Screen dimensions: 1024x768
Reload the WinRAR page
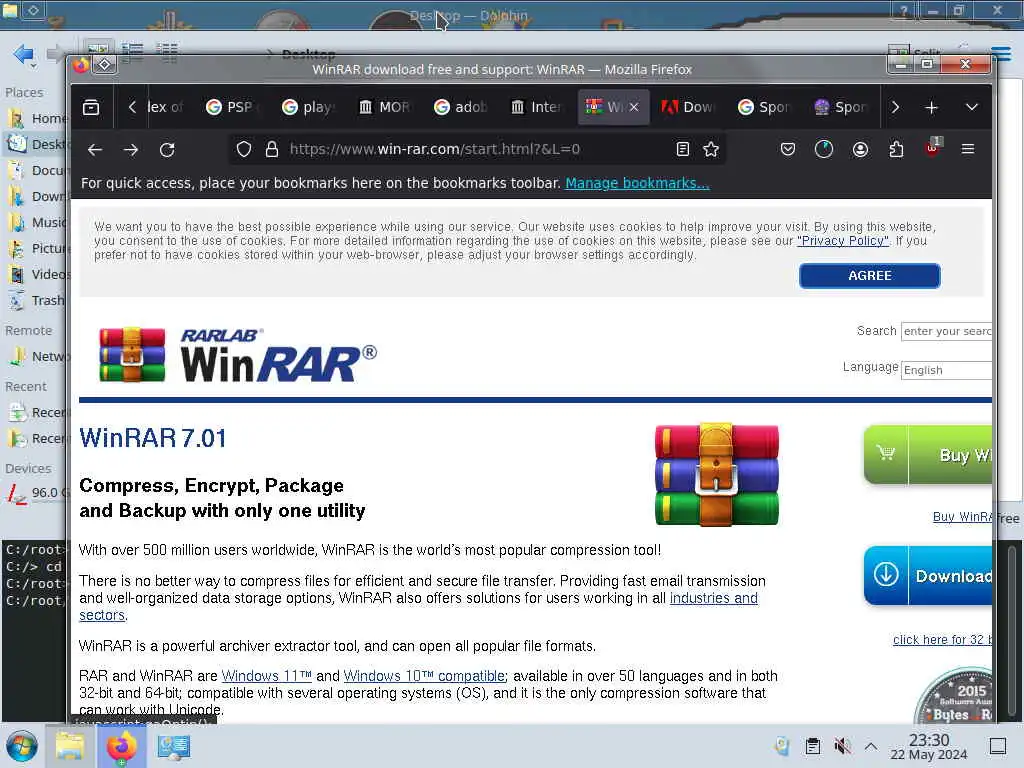click(167, 150)
